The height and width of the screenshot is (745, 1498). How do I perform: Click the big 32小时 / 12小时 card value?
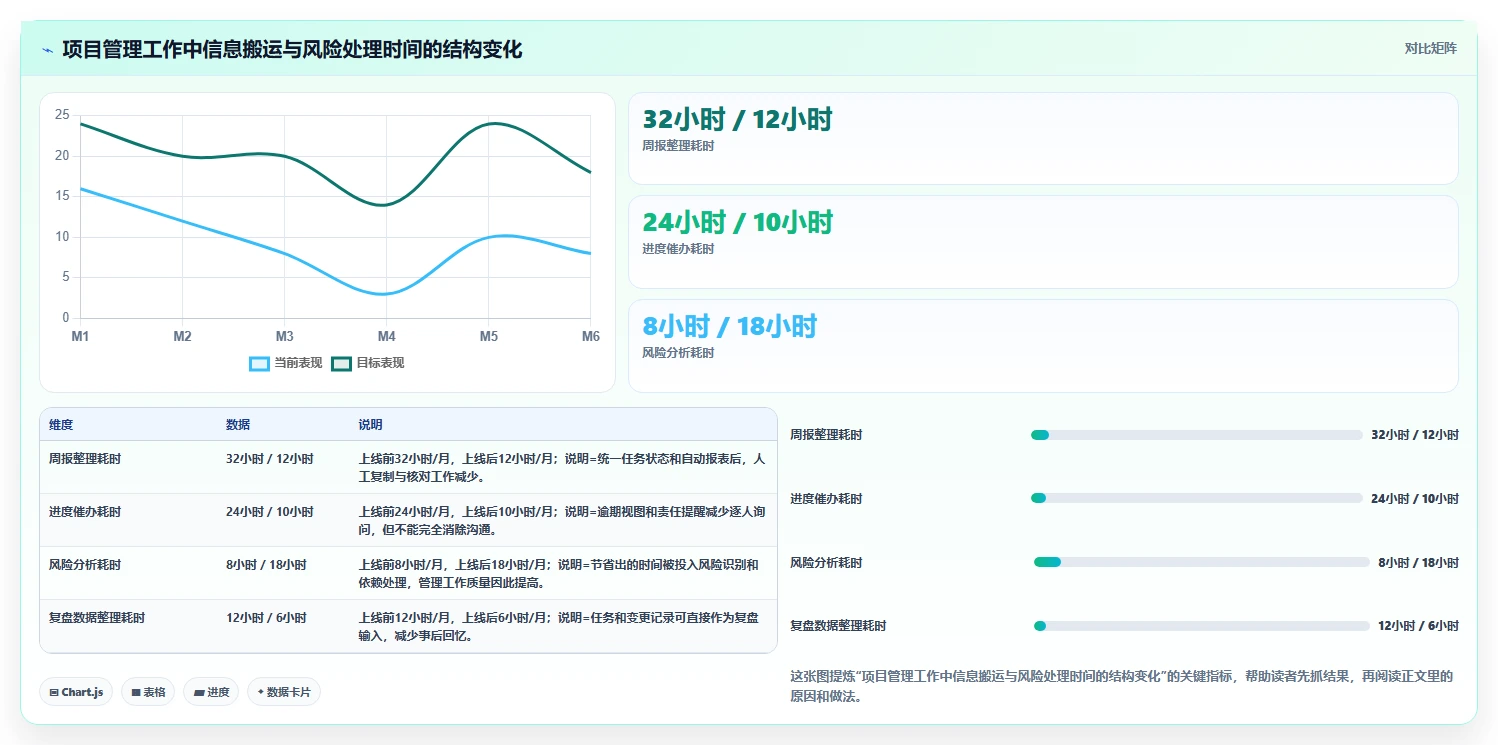pos(737,120)
